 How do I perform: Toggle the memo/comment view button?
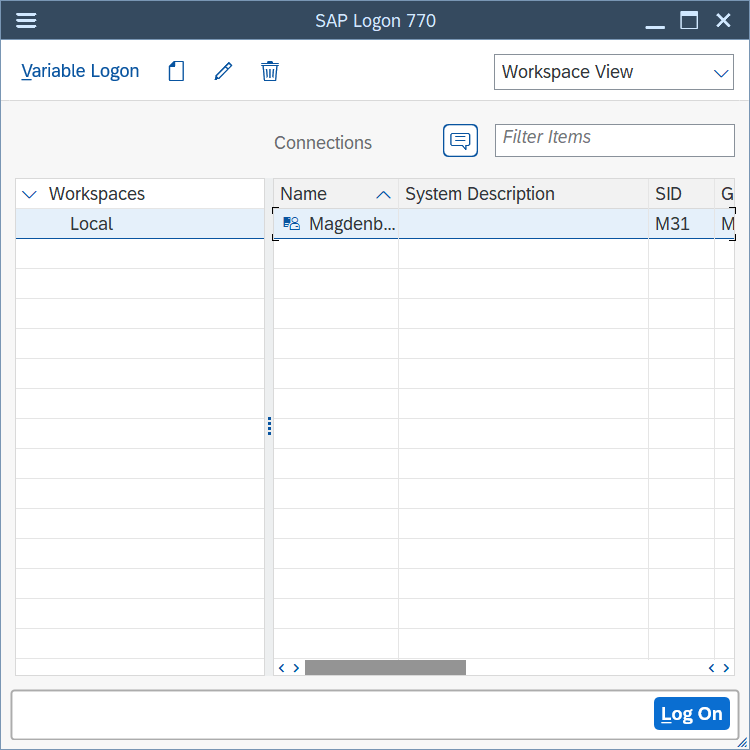pos(460,141)
